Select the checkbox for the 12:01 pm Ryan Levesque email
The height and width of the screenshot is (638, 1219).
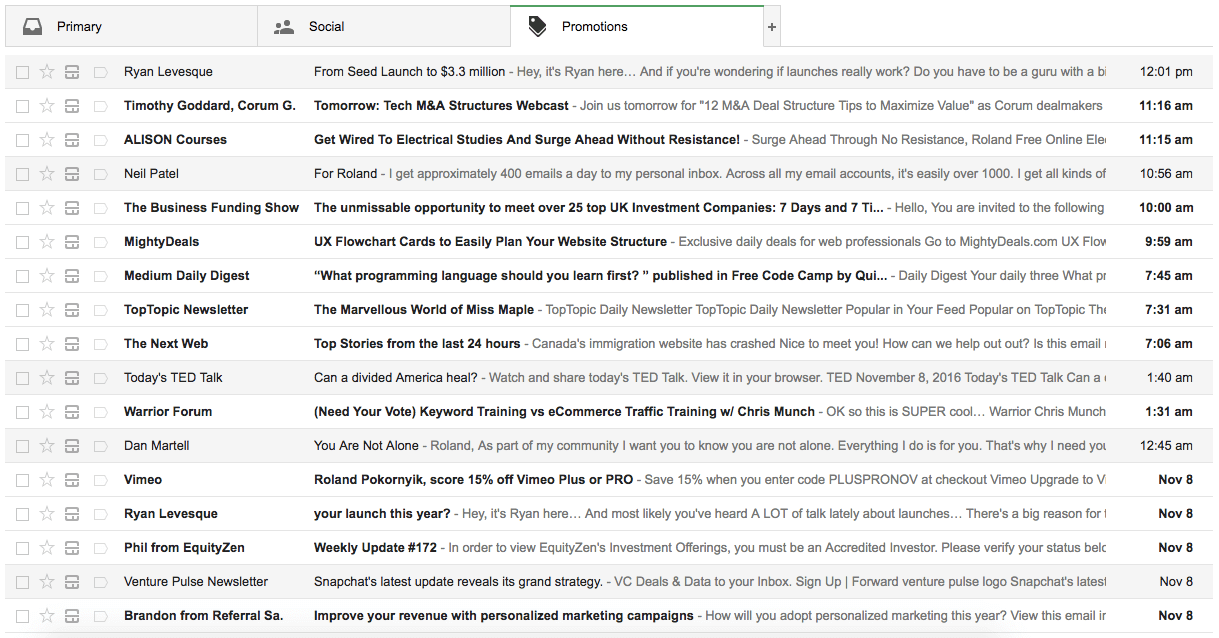tap(22, 72)
